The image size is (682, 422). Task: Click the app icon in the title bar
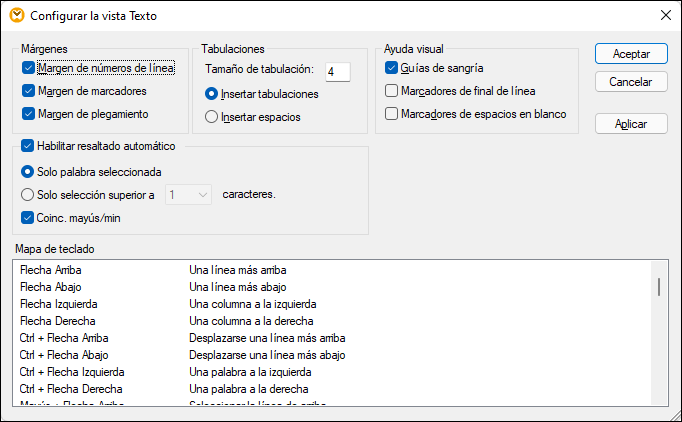coord(15,16)
